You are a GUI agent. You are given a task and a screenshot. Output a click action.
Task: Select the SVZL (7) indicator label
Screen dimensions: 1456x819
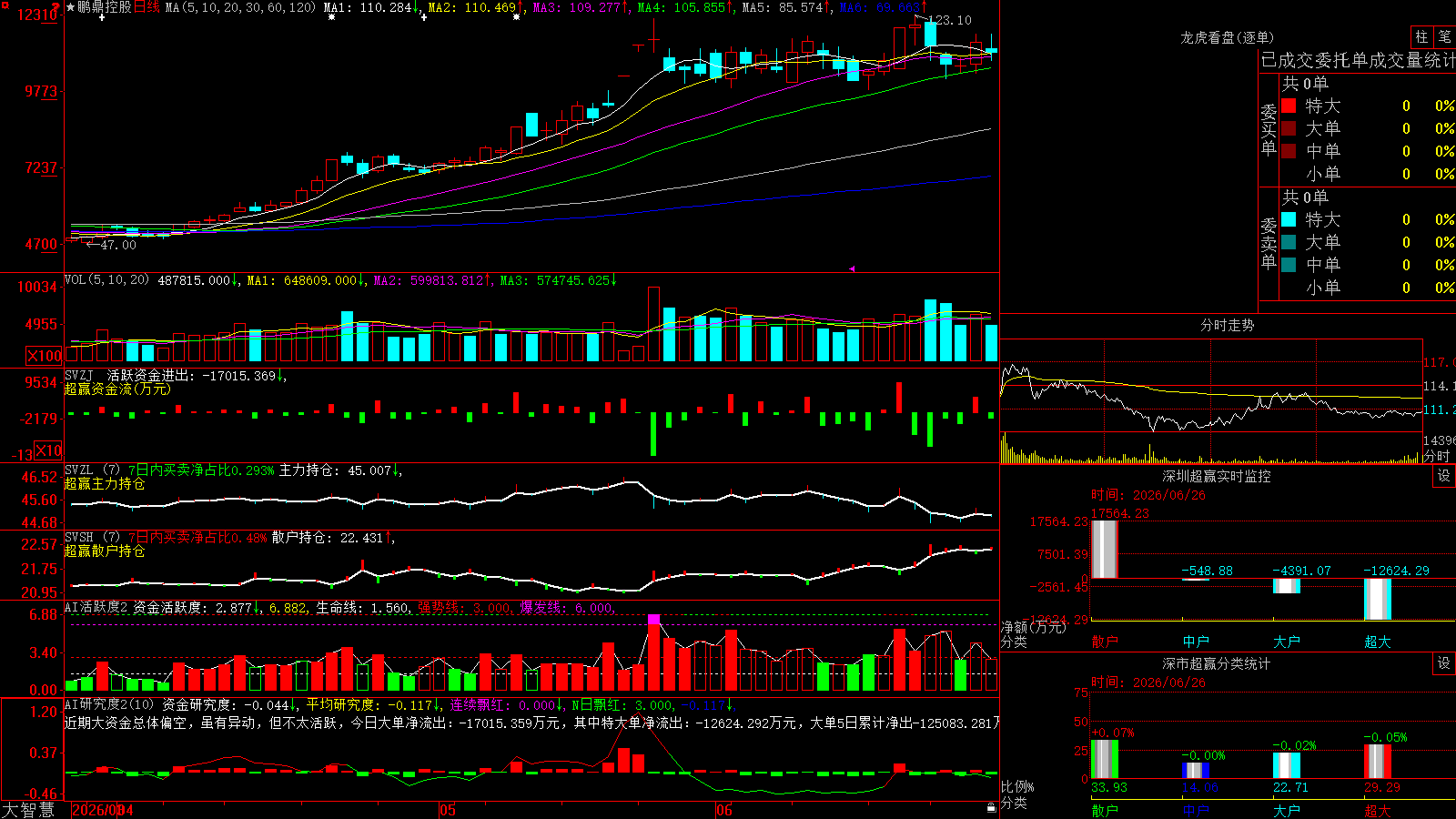pos(92,470)
